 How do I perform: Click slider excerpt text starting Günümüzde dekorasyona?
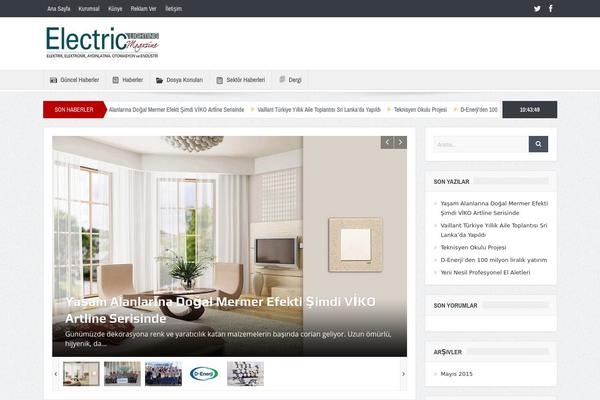(x=228, y=339)
